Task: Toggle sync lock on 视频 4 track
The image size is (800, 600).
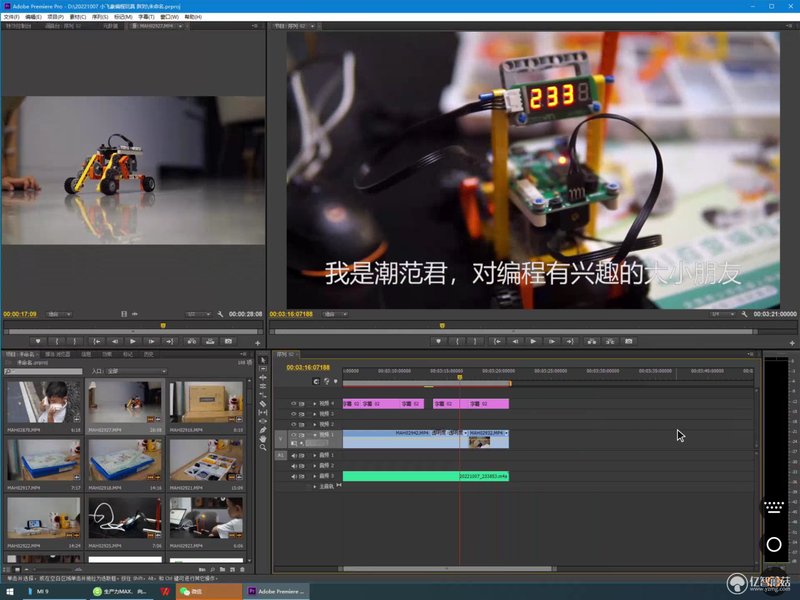Action: [302, 404]
